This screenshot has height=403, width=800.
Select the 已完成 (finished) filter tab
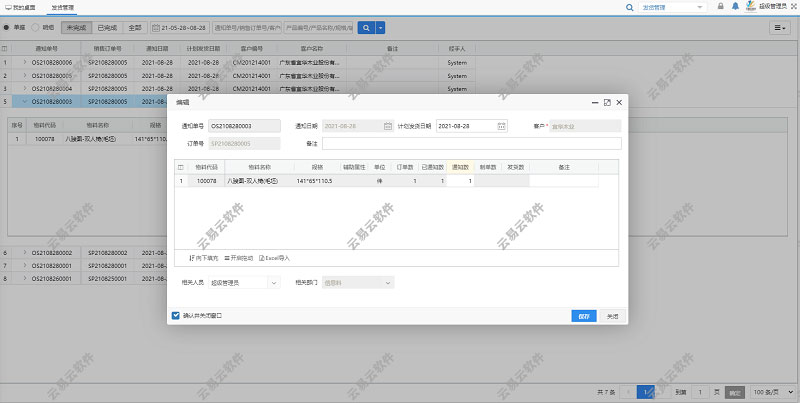(107, 28)
